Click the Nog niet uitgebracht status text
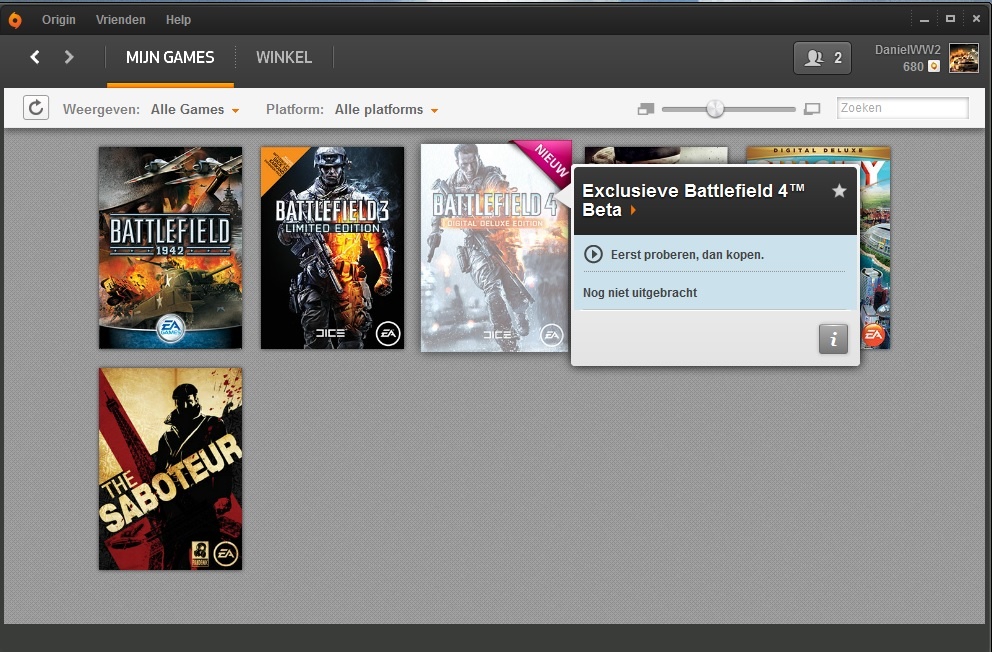992x652 pixels. click(640, 293)
